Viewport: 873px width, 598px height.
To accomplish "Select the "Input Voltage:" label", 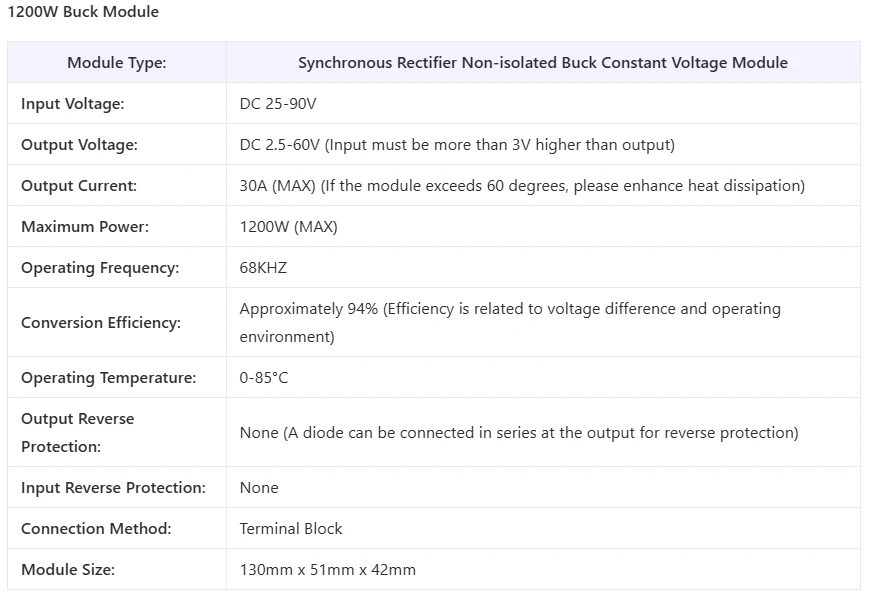I will click(73, 104).
